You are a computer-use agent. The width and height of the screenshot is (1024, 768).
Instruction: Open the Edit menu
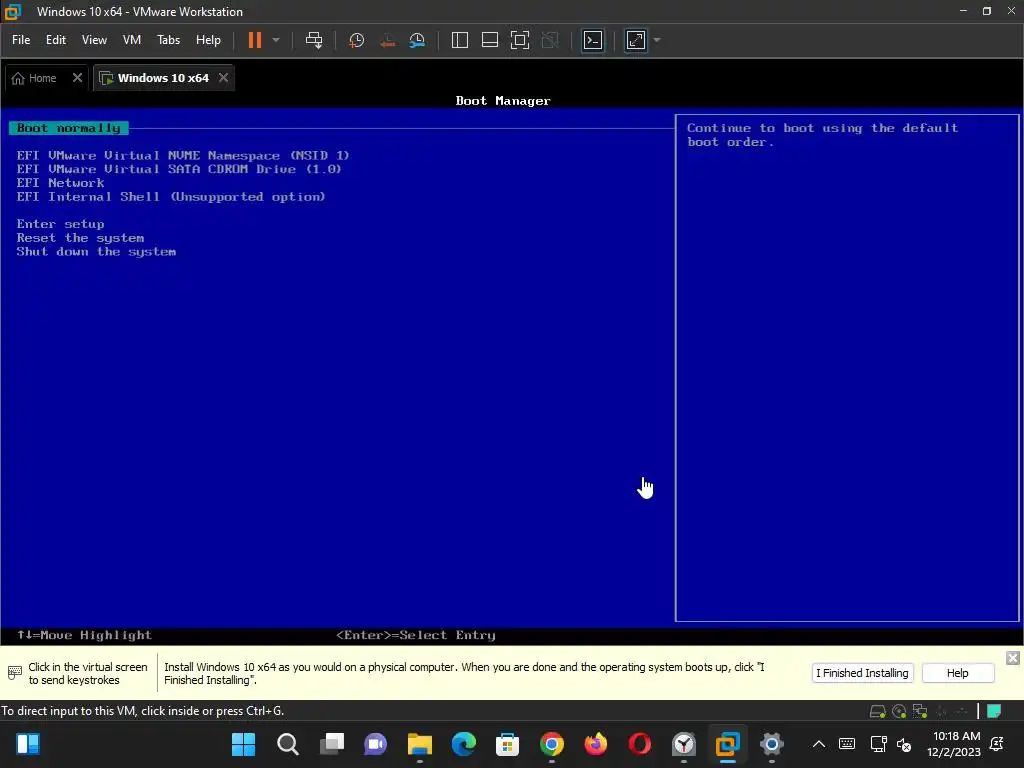point(56,40)
